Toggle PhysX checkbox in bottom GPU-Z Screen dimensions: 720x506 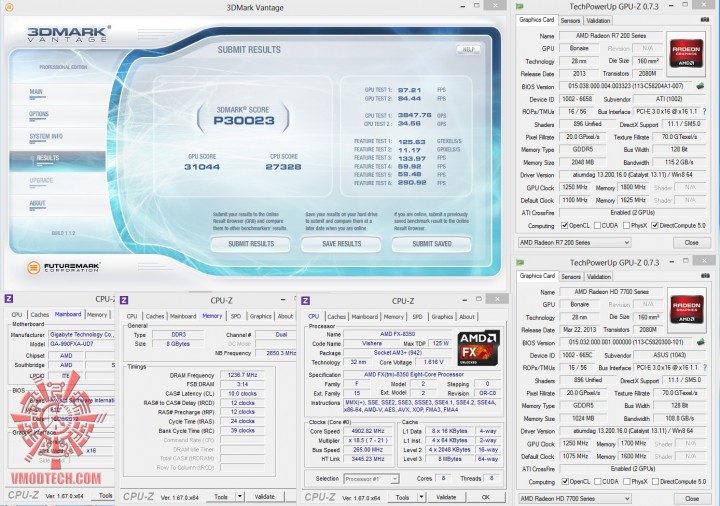626,481
